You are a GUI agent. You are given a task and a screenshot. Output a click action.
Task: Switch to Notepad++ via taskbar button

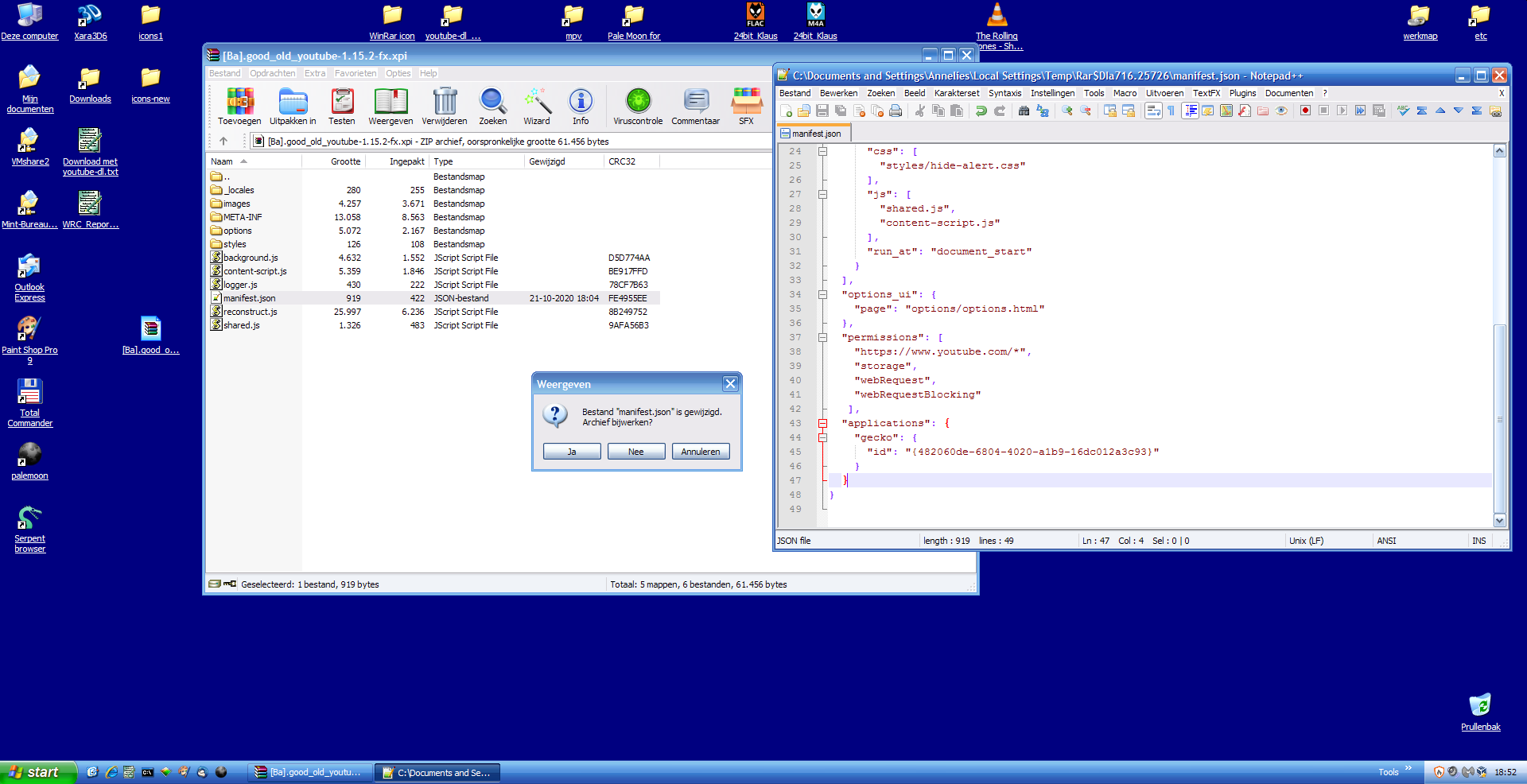coord(438,772)
